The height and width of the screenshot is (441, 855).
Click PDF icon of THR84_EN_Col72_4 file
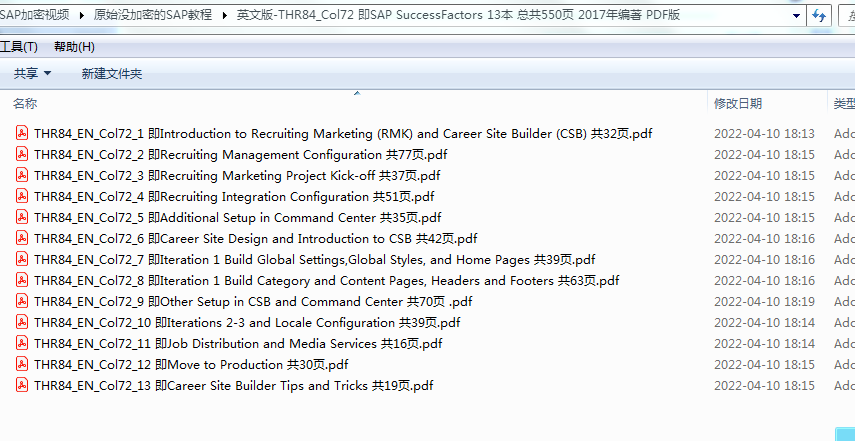(22, 196)
